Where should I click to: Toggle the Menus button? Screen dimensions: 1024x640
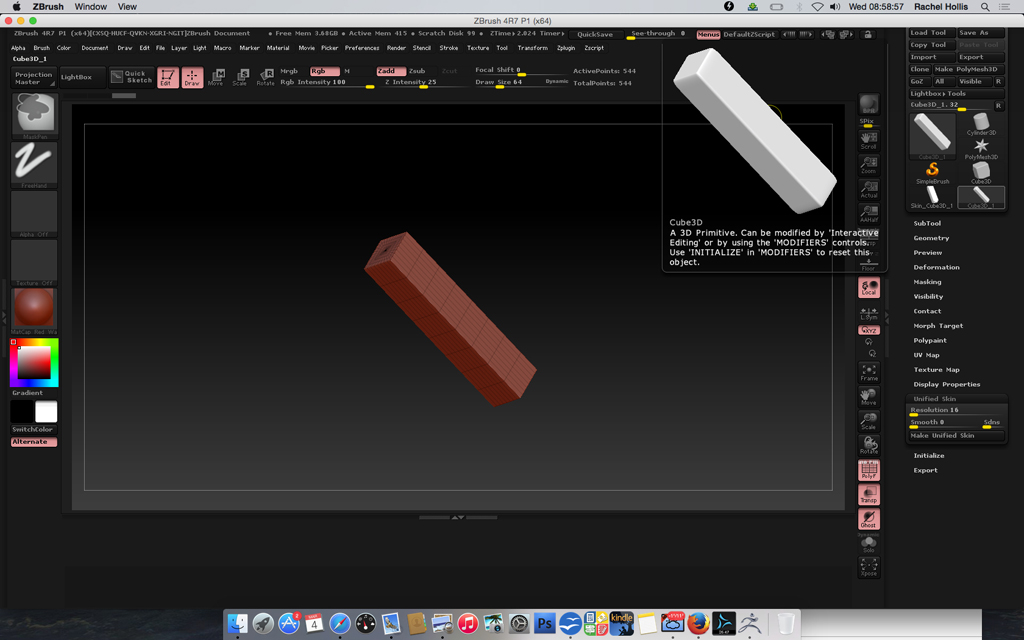pos(708,35)
